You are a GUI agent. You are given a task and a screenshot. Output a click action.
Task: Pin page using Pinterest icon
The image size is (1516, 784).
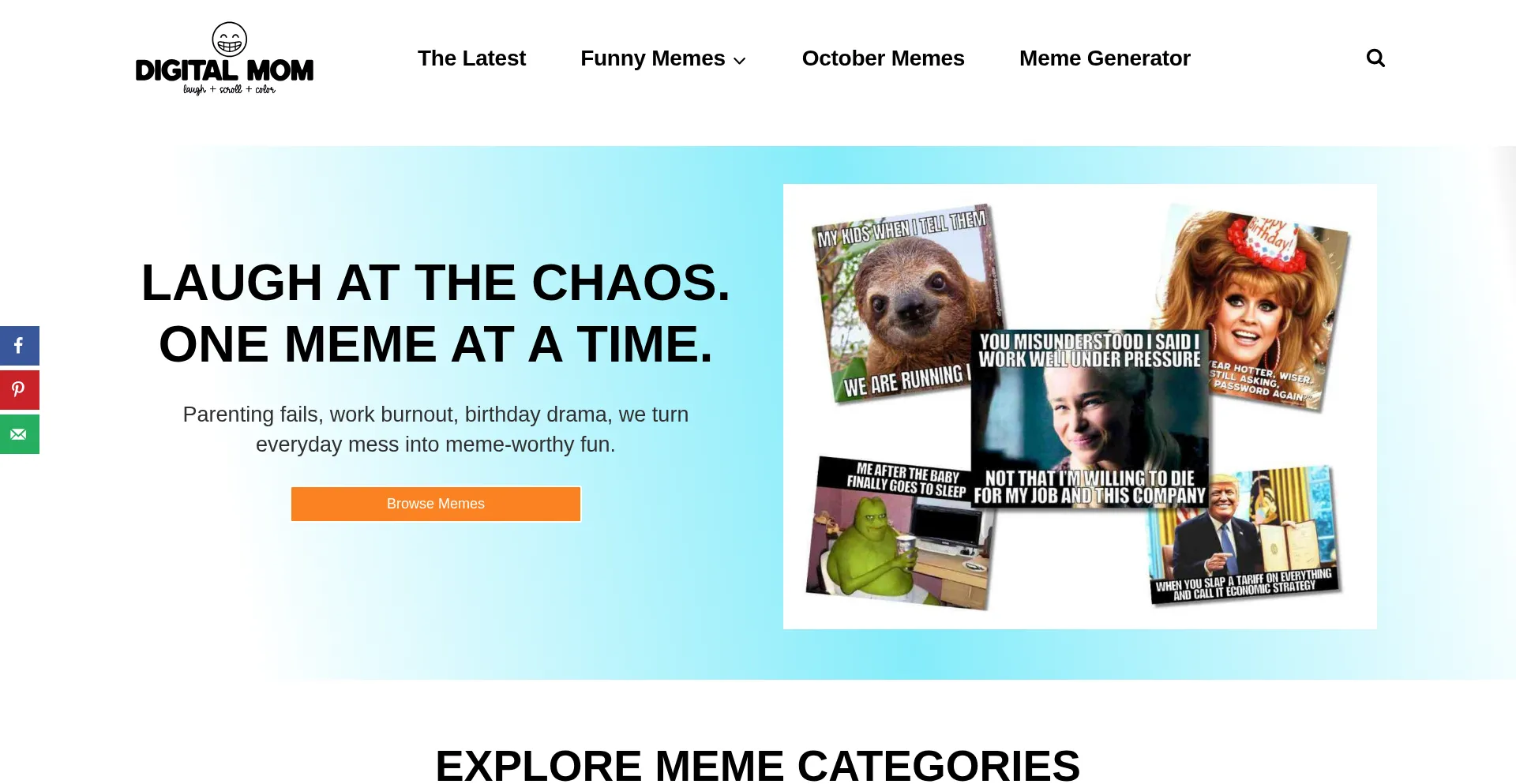click(x=19, y=390)
